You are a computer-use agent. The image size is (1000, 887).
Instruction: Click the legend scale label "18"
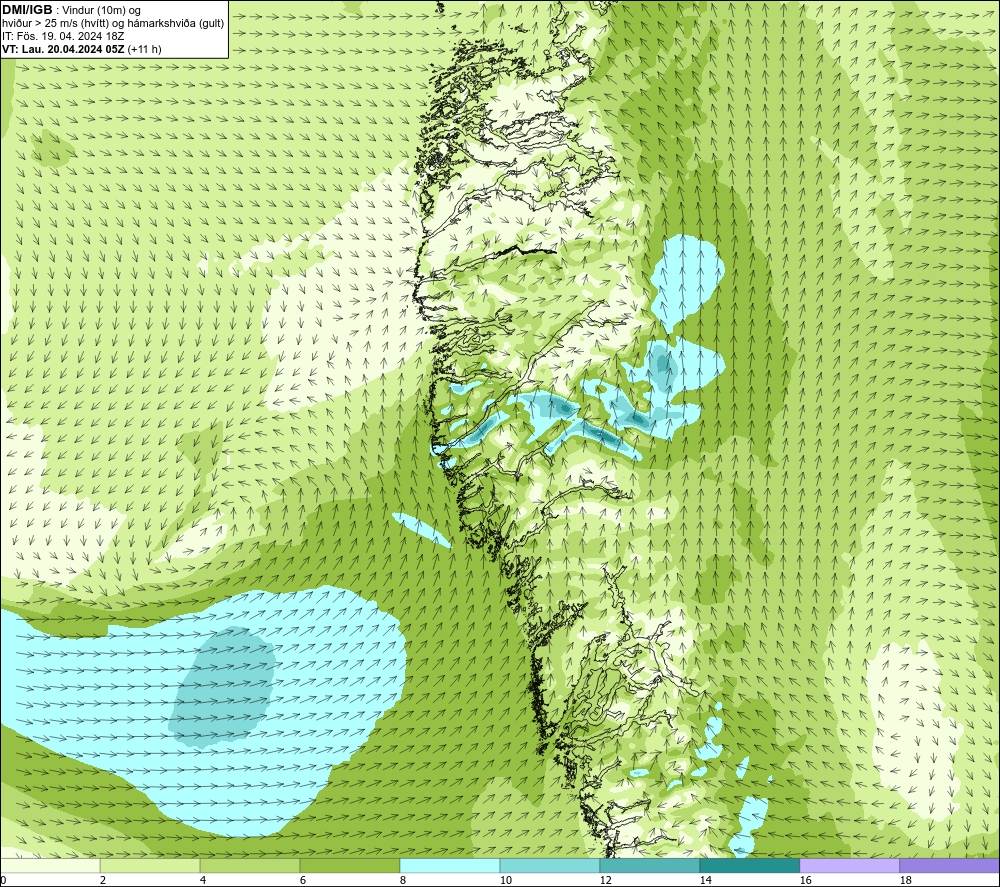click(905, 881)
